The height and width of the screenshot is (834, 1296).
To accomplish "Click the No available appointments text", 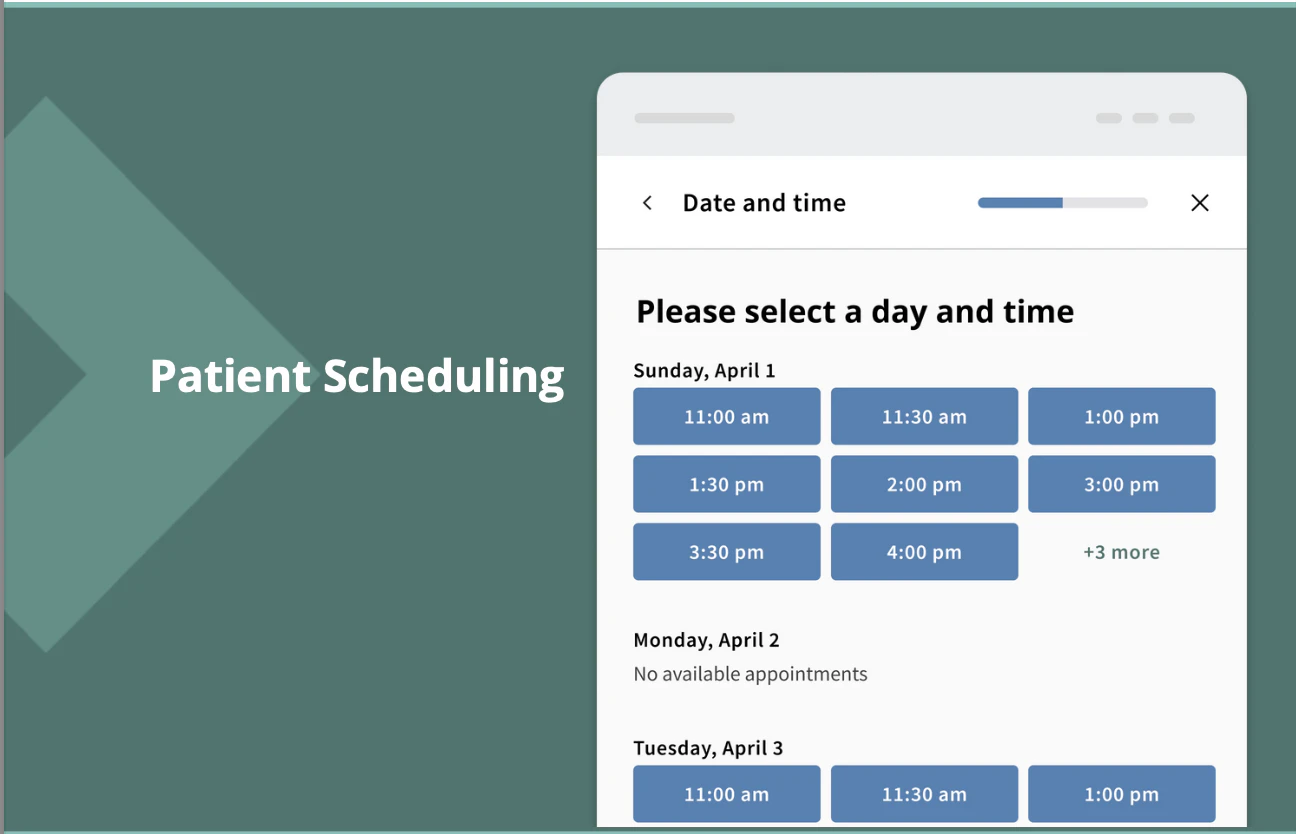I will tap(750, 674).
